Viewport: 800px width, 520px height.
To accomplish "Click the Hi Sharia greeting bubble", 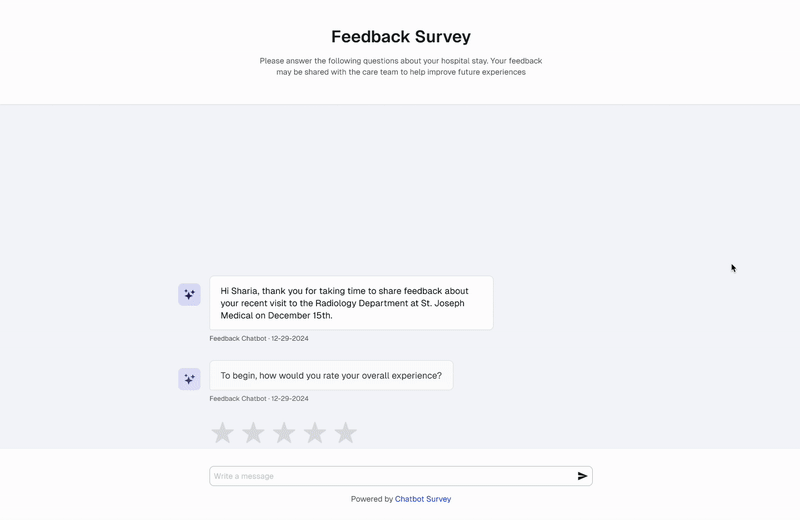I will tap(351, 303).
